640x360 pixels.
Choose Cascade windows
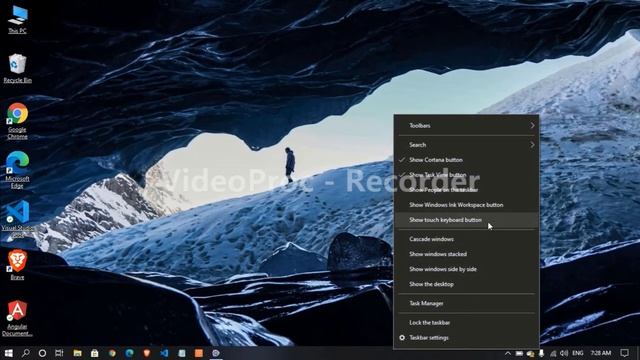(466, 239)
